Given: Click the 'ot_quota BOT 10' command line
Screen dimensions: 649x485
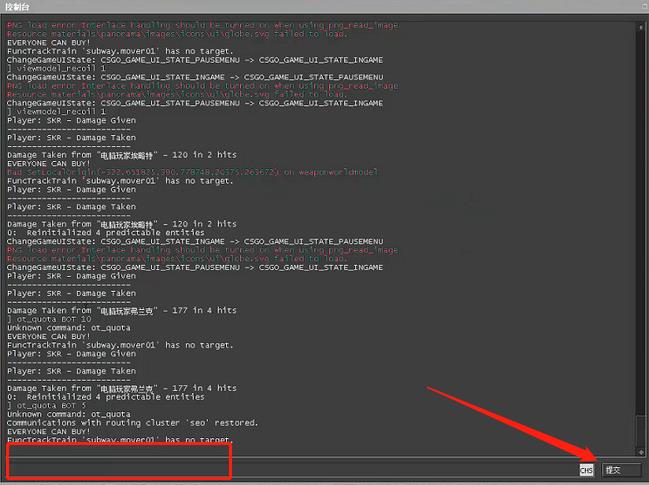Looking at the screenshot, I should click(51, 319).
